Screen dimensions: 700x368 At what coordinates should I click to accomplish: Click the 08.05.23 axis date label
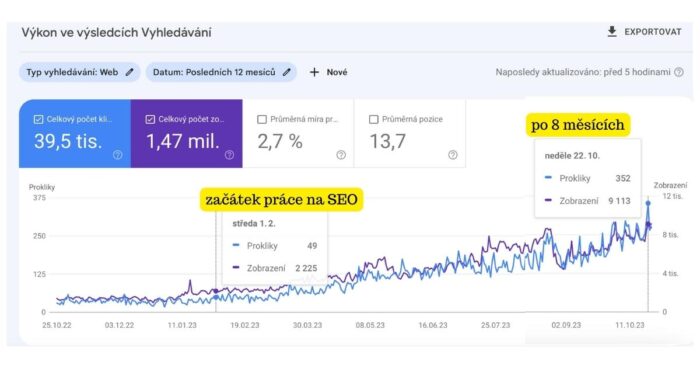[370, 325]
